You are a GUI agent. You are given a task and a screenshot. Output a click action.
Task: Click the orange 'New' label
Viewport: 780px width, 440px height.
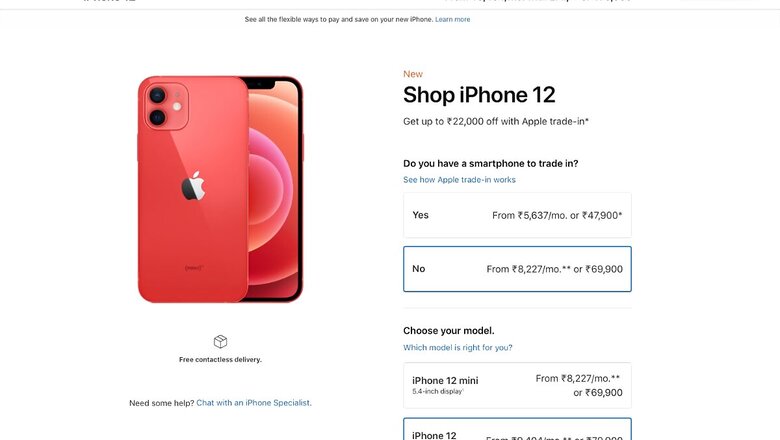point(413,74)
